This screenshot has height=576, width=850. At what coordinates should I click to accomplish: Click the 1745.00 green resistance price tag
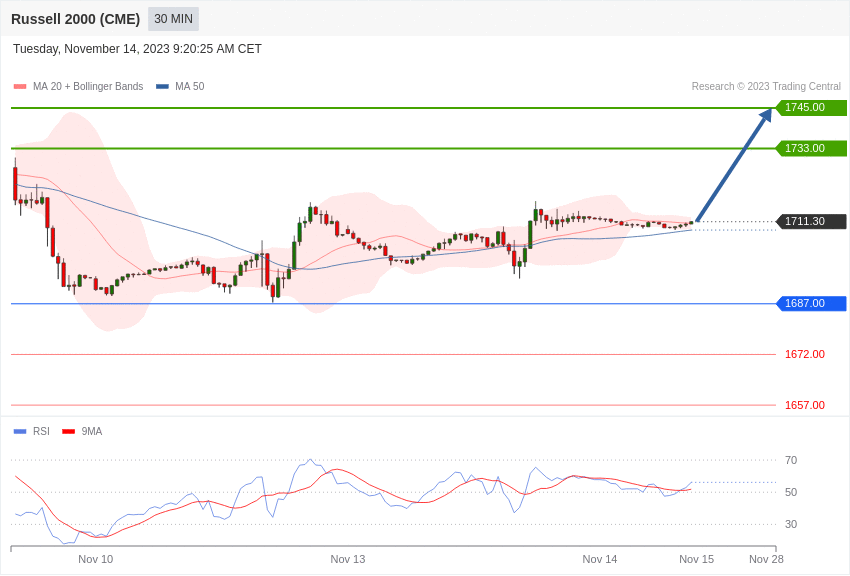click(x=811, y=107)
